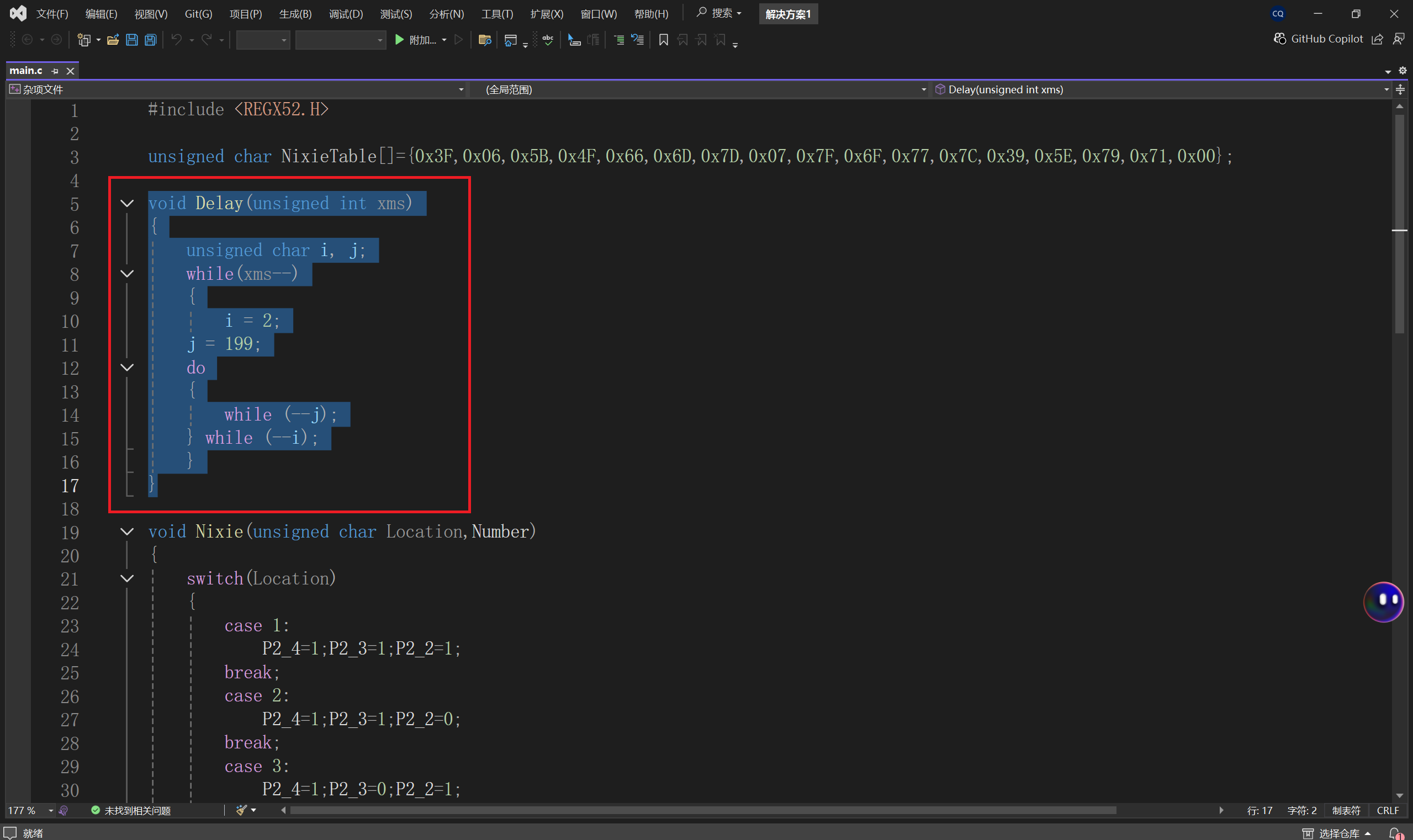The width and height of the screenshot is (1413, 840).
Task: Open the 调试(D) menu
Action: [x=346, y=14]
